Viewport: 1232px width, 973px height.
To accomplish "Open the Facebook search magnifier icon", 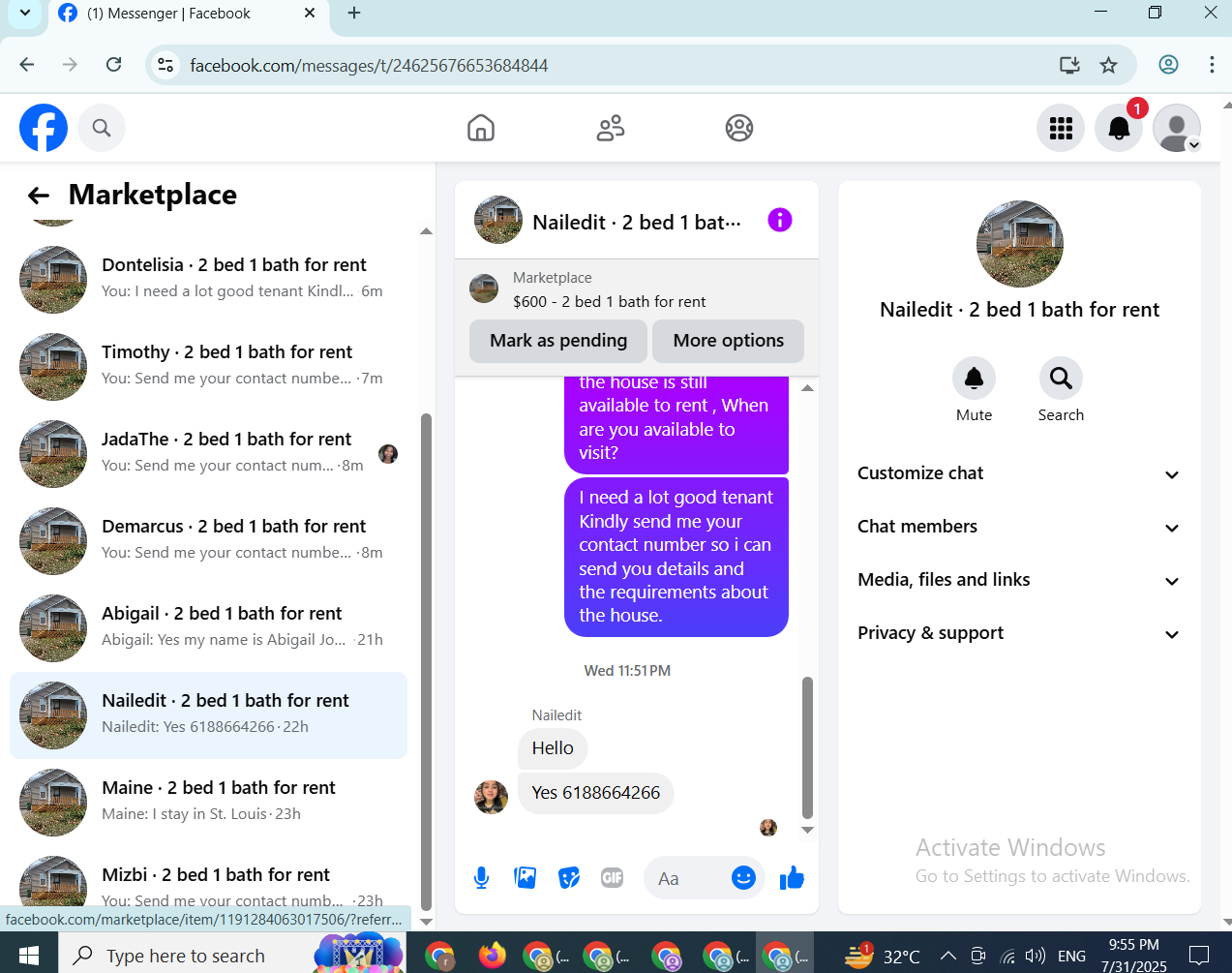I will (x=102, y=128).
